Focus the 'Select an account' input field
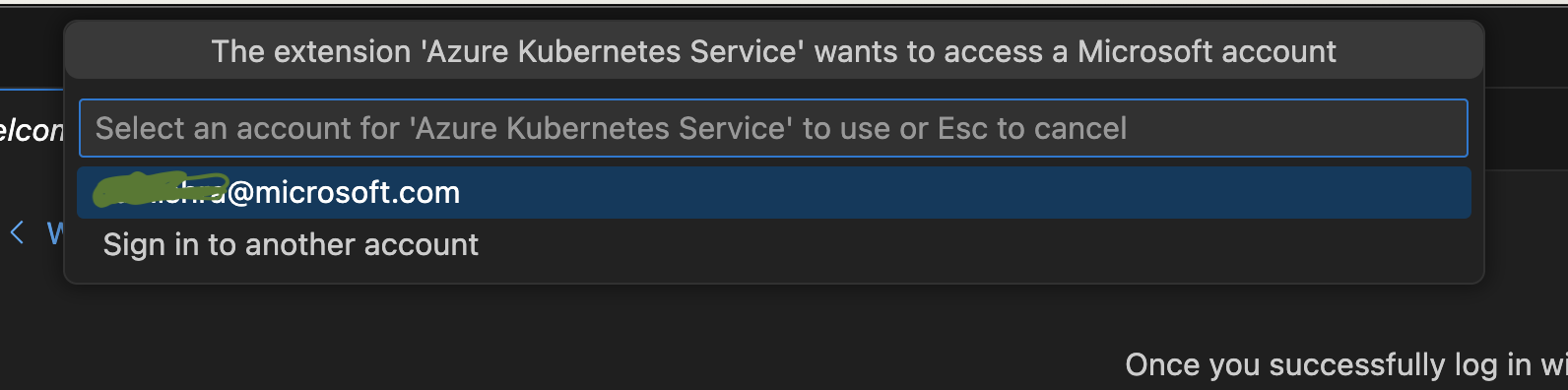Screen dimensions: 1568x390 (x=773, y=128)
